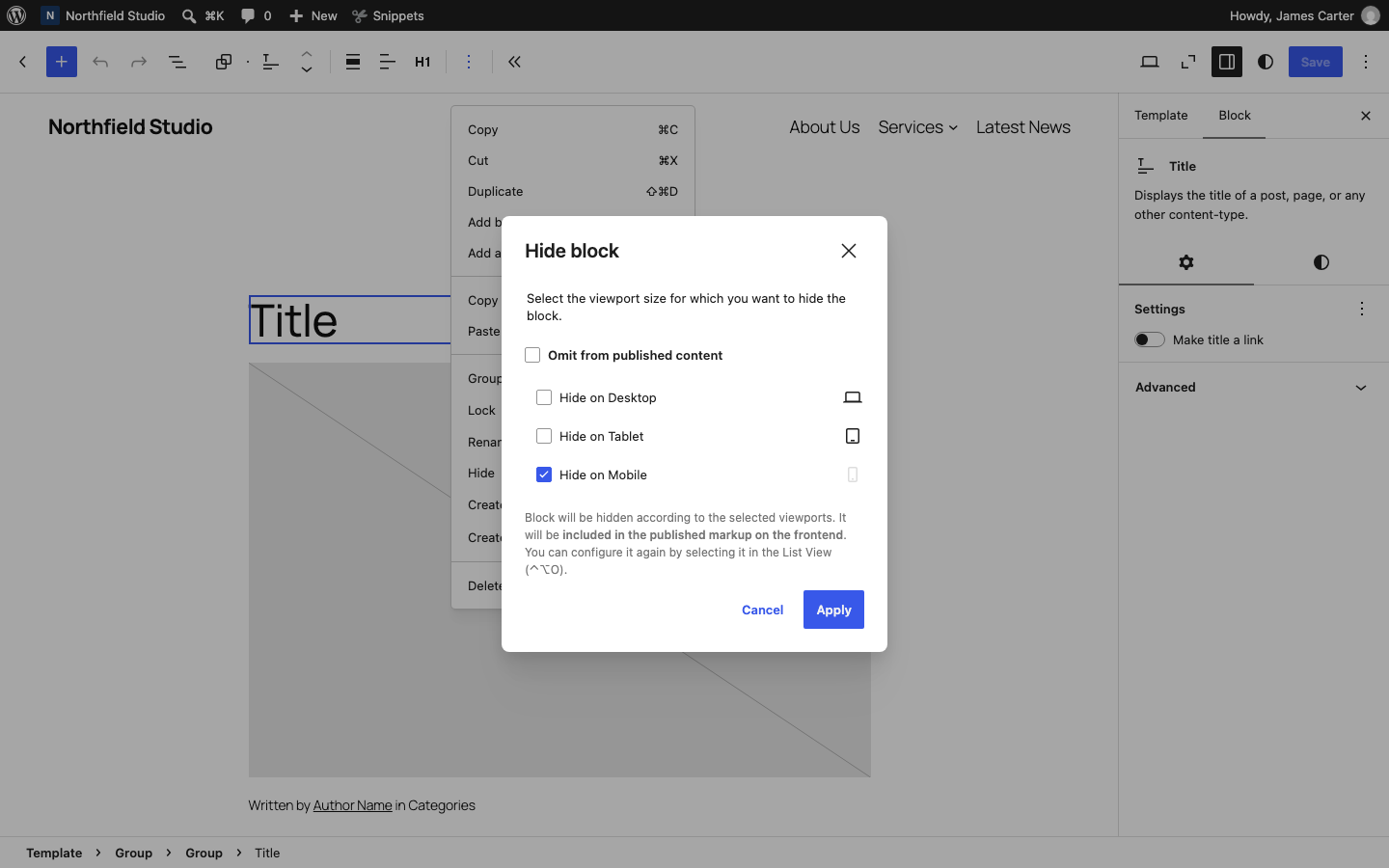The image size is (1389, 868).
Task: Open the Document Overview list view
Action: coord(177,62)
